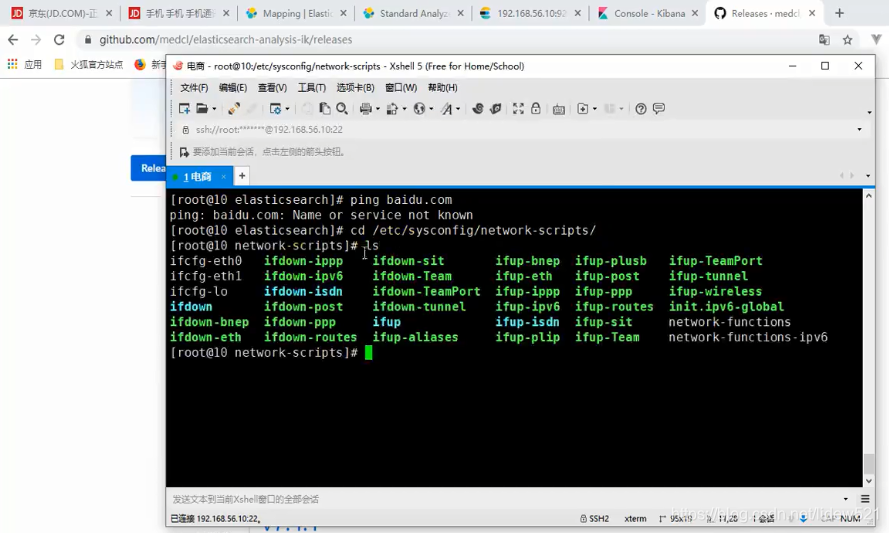Click the Releases button on GitHub page
The width and height of the screenshot is (889, 533).
(x=149, y=168)
